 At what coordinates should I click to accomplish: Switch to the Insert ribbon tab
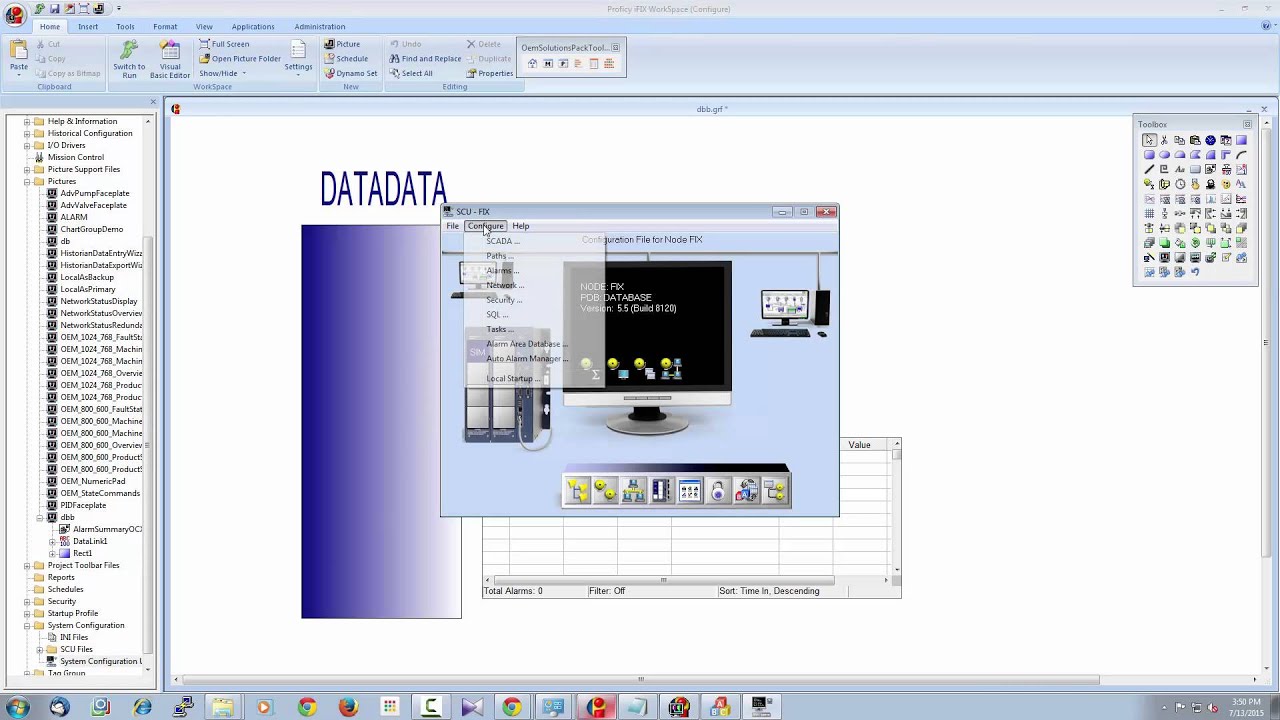click(88, 26)
